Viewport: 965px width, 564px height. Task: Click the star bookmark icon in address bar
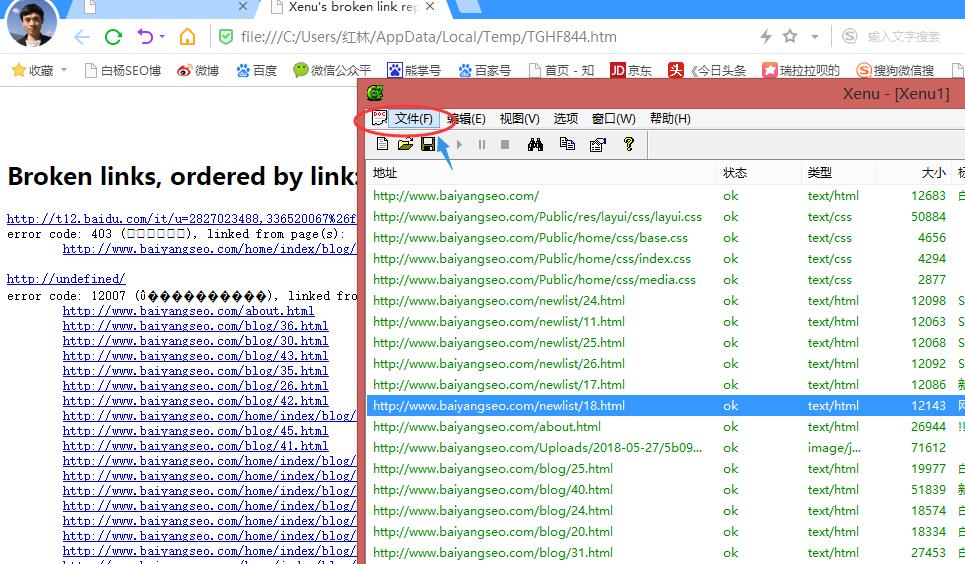[790, 36]
